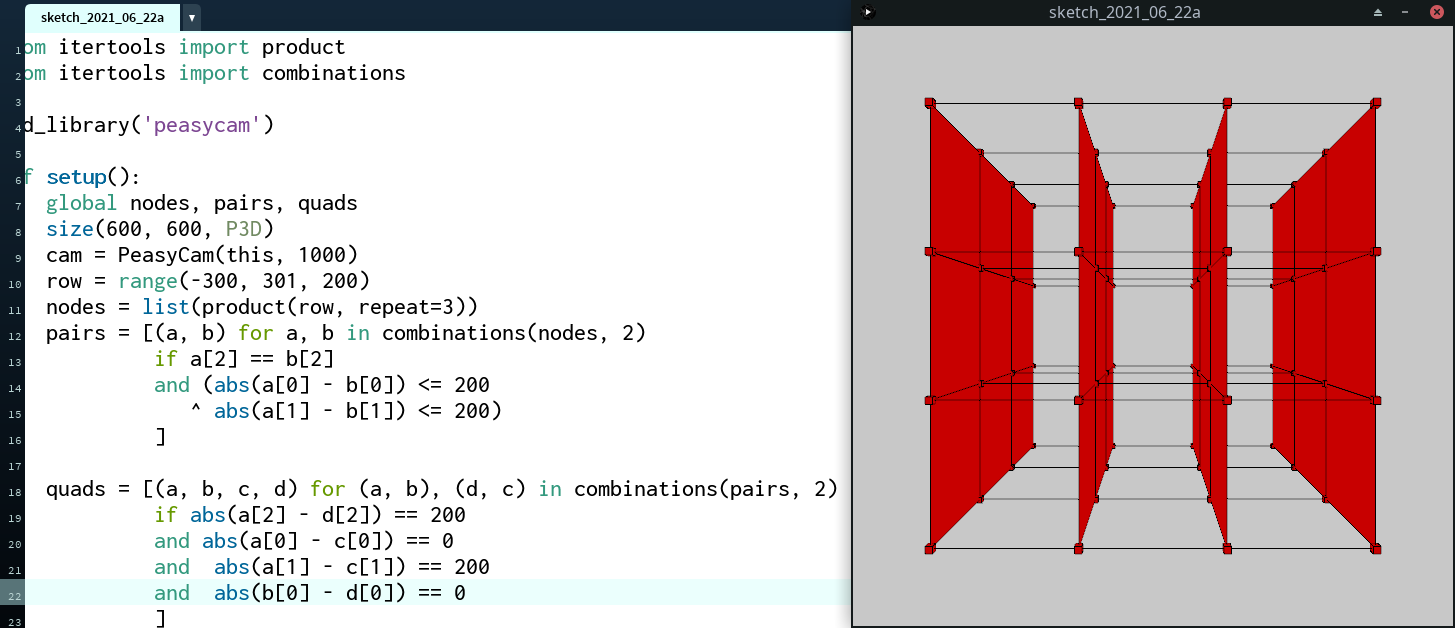The height and width of the screenshot is (628, 1455).
Task: Open the tab dropdown arrow beside the sketch tab
Action: point(191,18)
